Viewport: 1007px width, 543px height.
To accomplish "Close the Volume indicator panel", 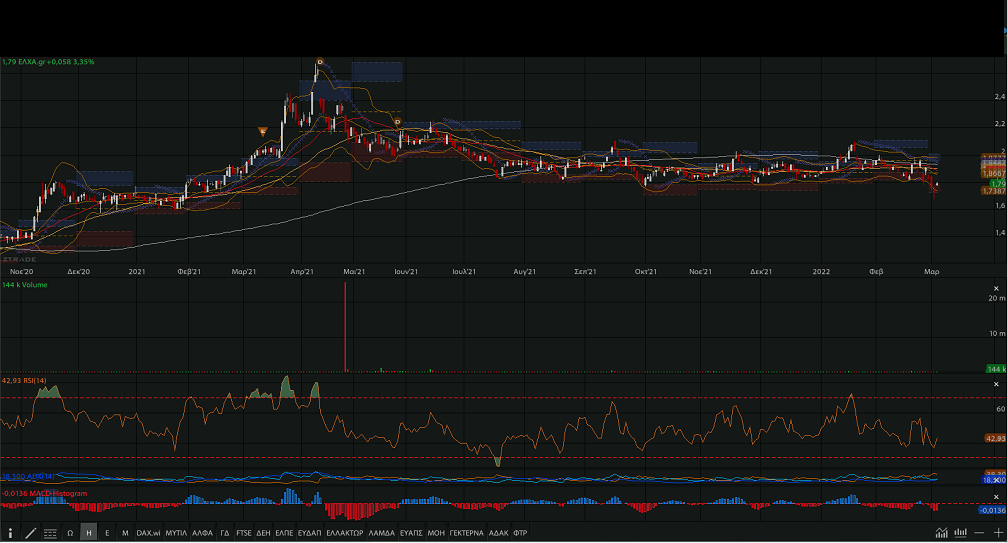I will (996, 286).
